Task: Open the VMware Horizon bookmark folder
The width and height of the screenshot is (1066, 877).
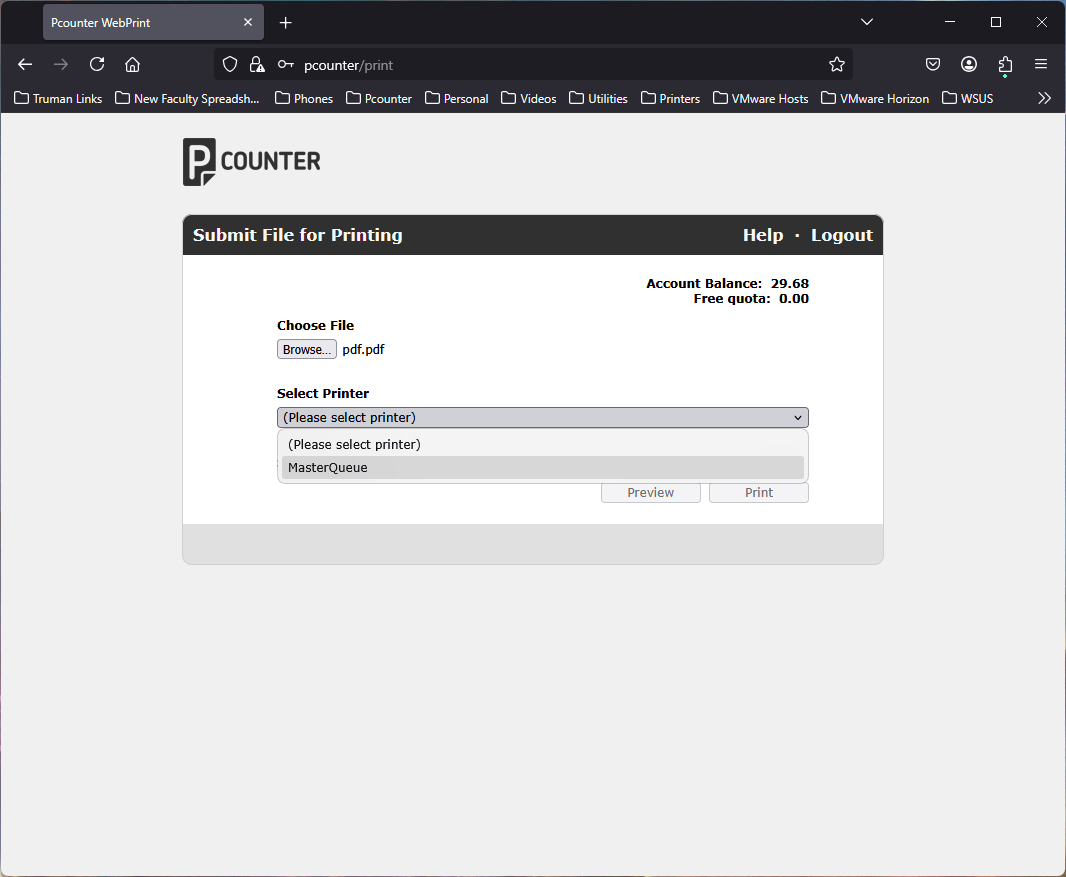Action: (874, 99)
